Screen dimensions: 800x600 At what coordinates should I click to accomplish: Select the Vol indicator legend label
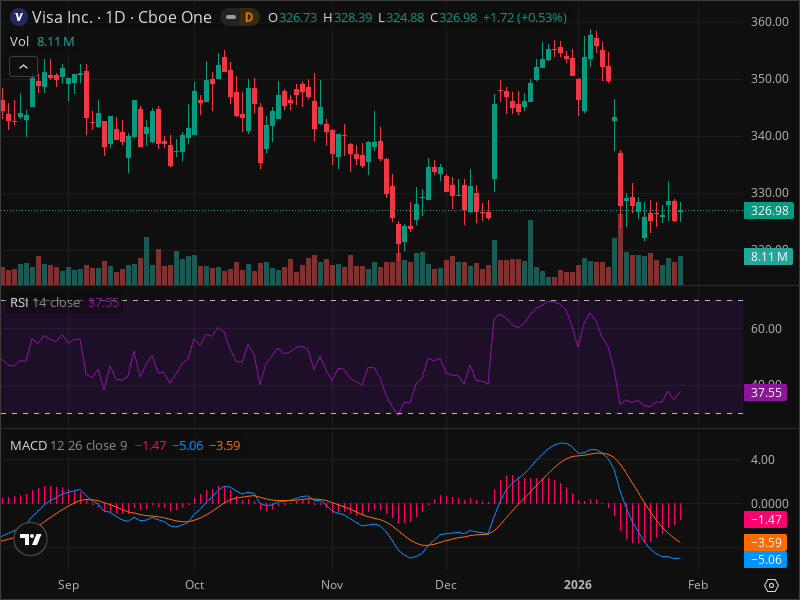[x=19, y=41]
